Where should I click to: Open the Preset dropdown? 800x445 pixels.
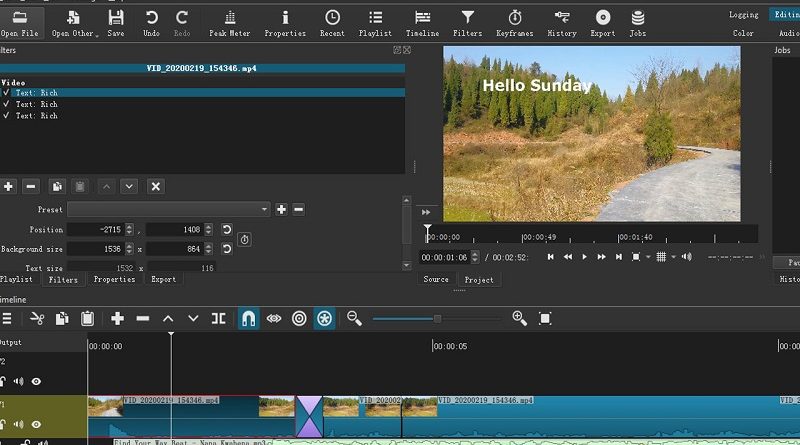(168, 209)
